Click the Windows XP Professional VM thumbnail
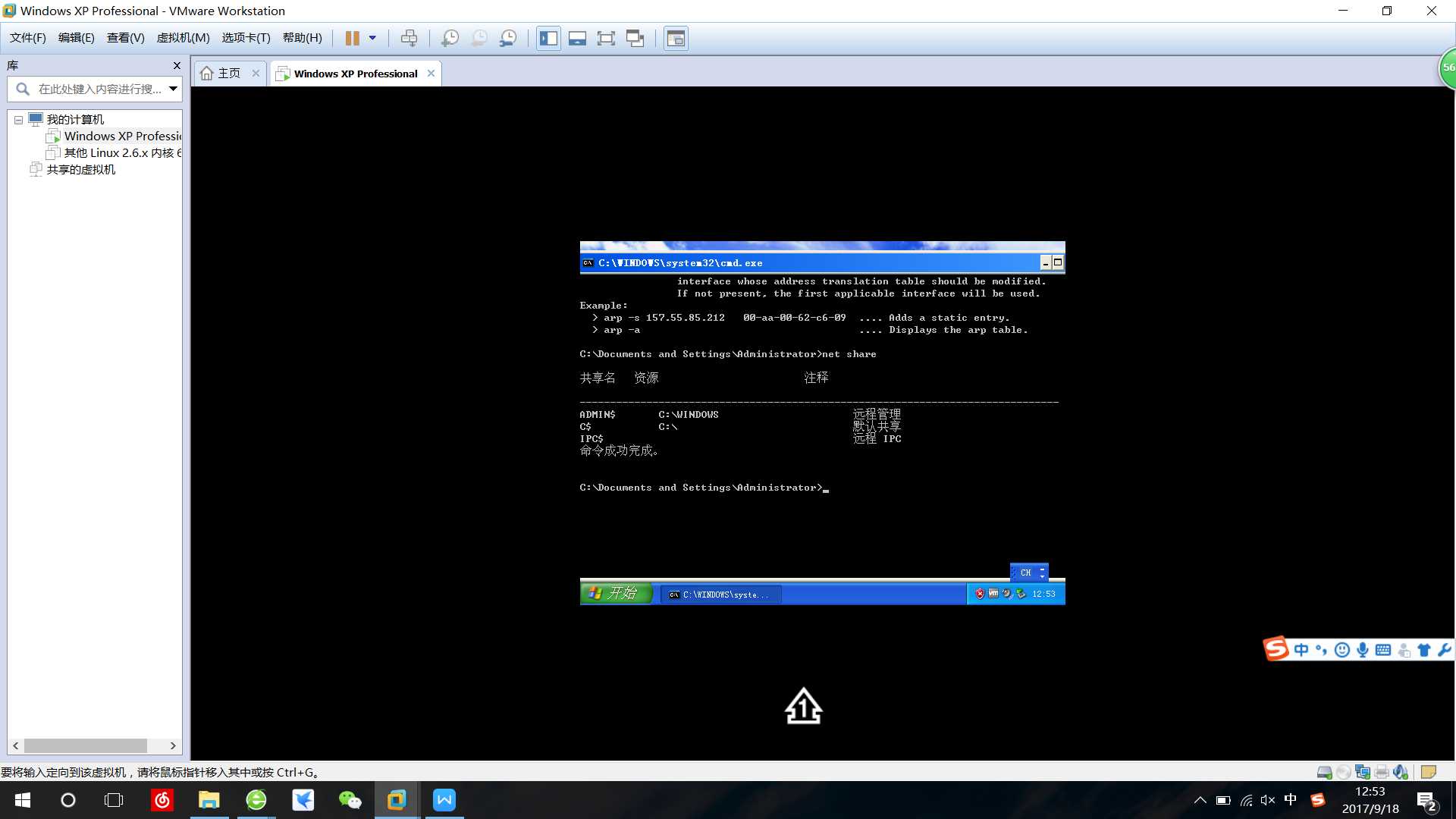 pyautogui.click(x=110, y=136)
